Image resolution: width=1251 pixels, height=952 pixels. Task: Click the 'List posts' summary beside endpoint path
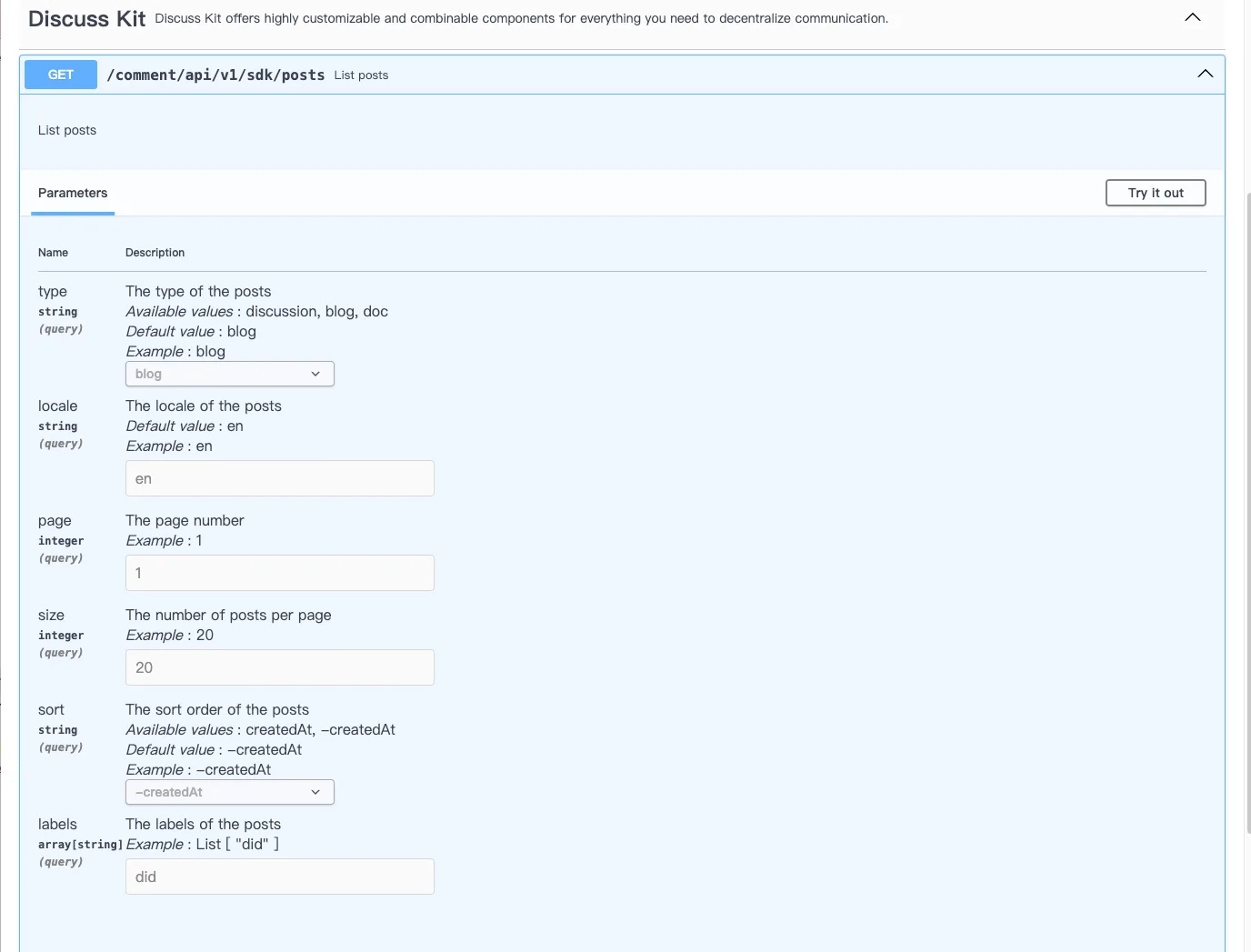point(361,75)
